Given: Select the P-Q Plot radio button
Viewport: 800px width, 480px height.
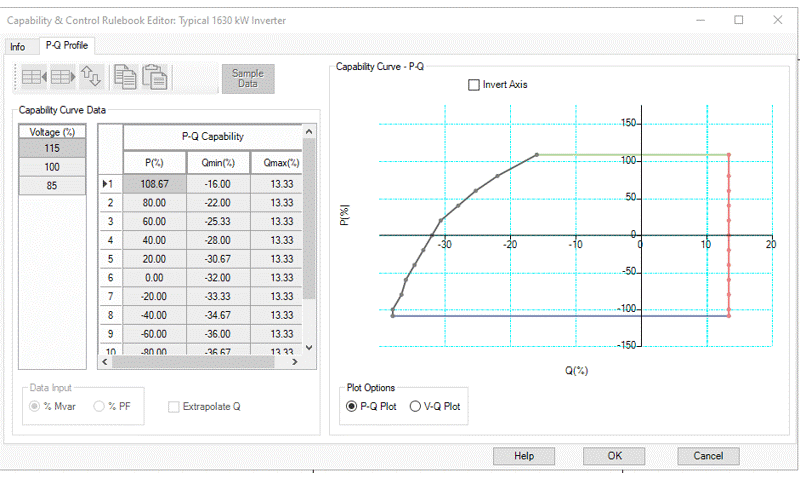Looking at the screenshot, I should click(x=351, y=406).
